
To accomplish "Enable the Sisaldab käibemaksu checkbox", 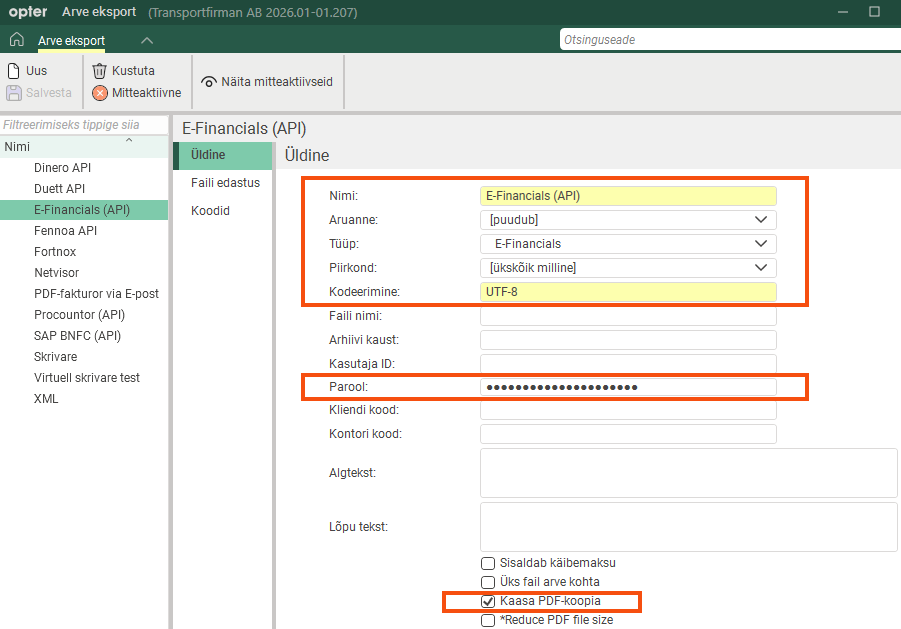I will click(488, 563).
